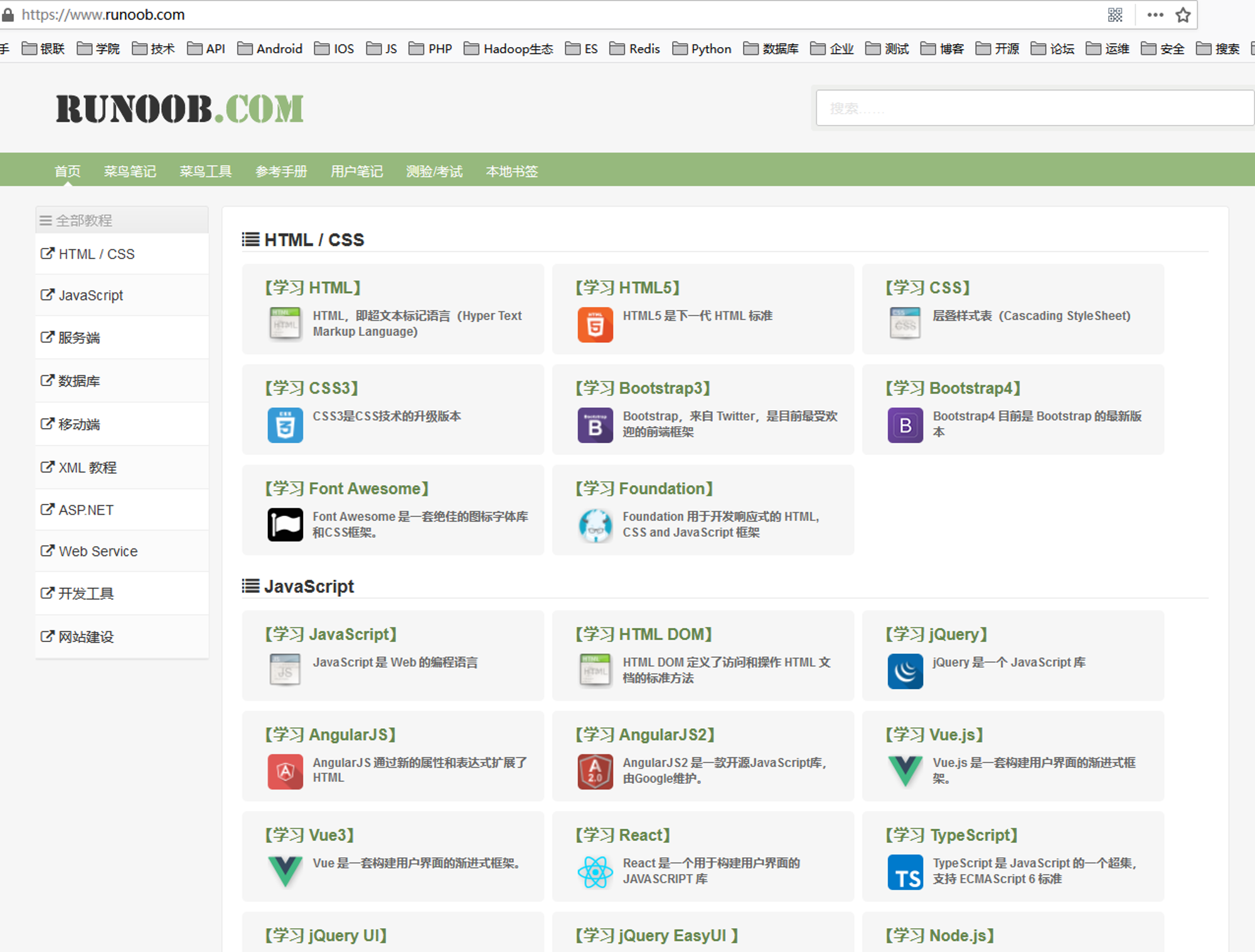The height and width of the screenshot is (952, 1255).
Task: Open 菜鸟工具 in the nav bar
Action: pos(206,171)
